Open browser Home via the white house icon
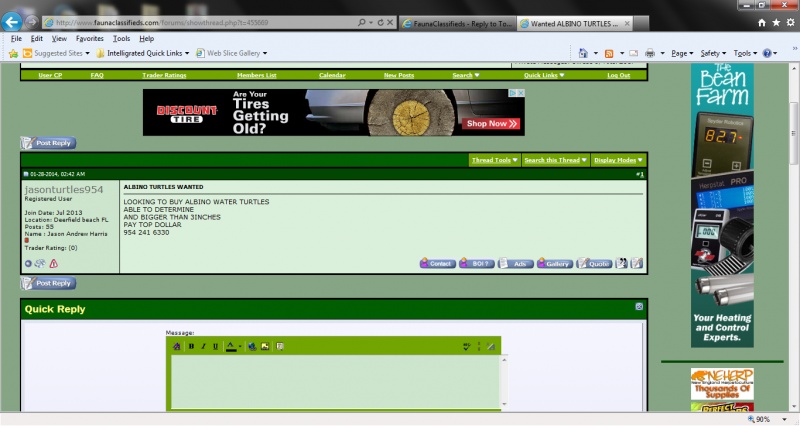The image size is (800, 426). [x=762, y=22]
